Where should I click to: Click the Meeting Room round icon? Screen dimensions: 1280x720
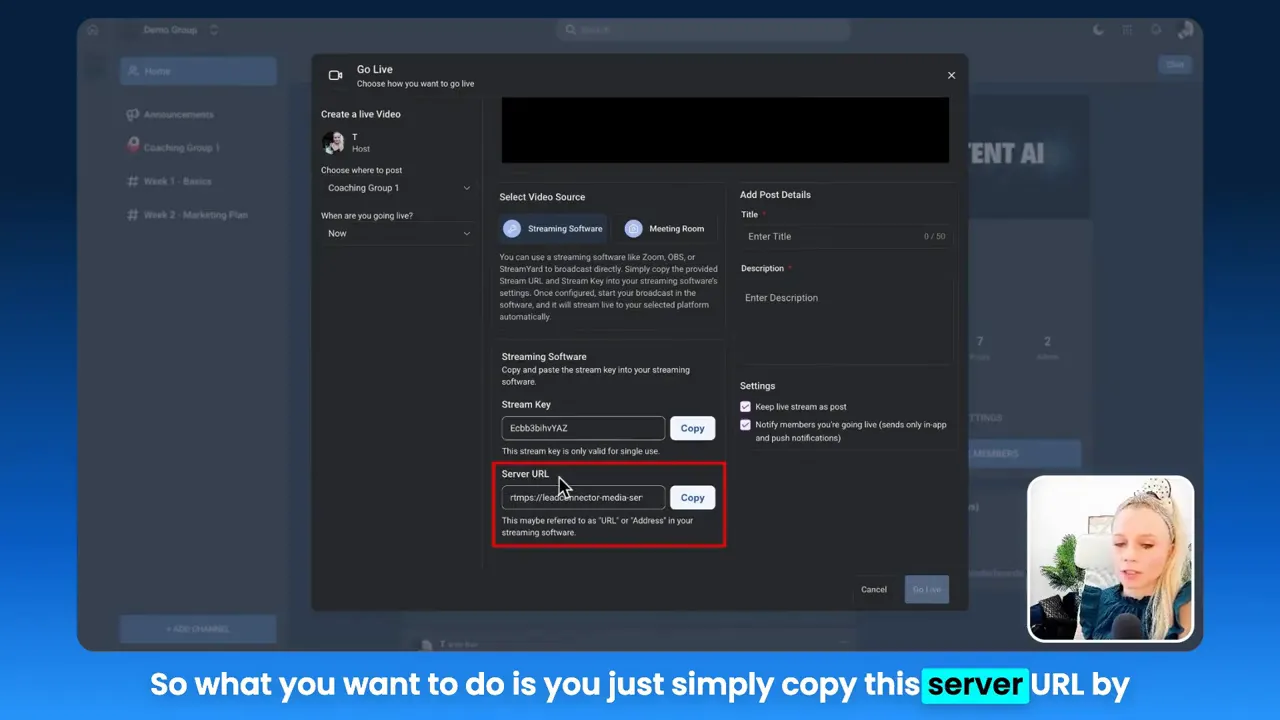633,229
